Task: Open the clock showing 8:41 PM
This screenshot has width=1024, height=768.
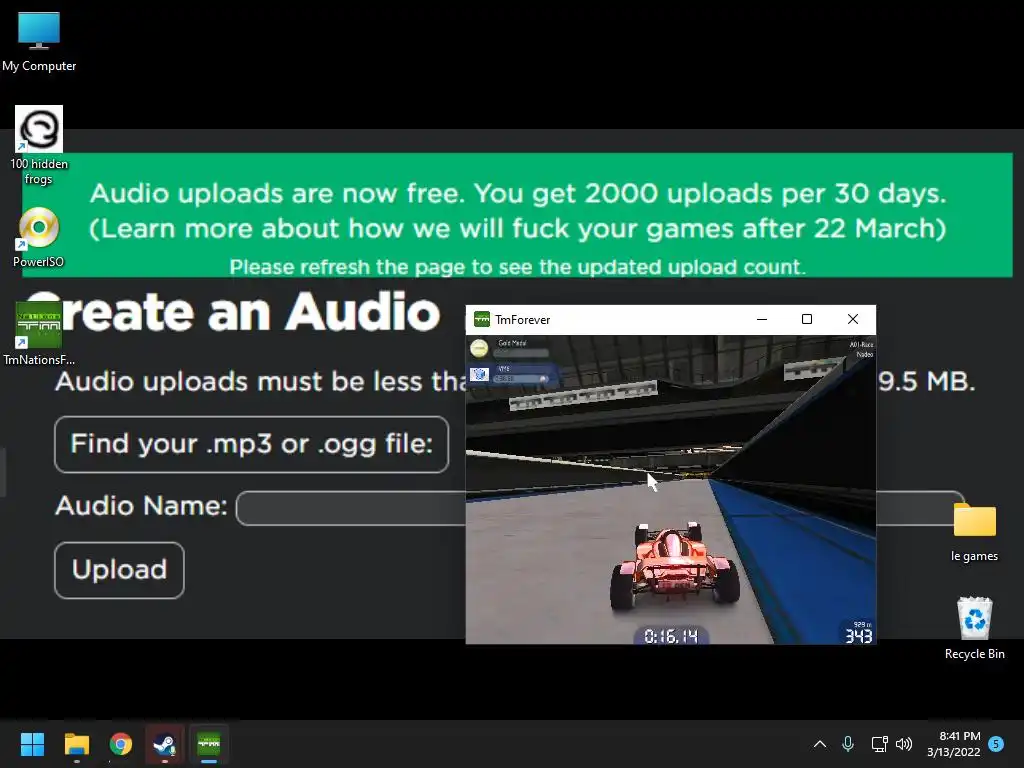Action: (x=953, y=744)
